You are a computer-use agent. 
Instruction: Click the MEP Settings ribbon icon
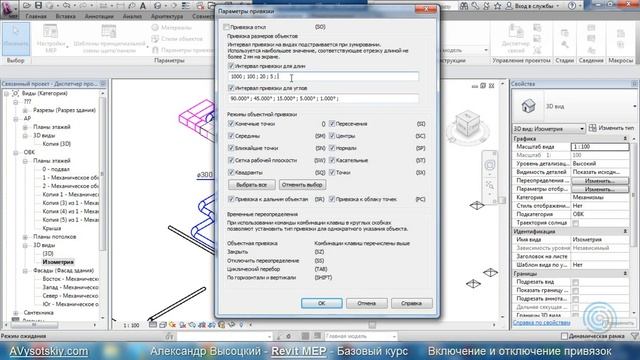(51, 32)
